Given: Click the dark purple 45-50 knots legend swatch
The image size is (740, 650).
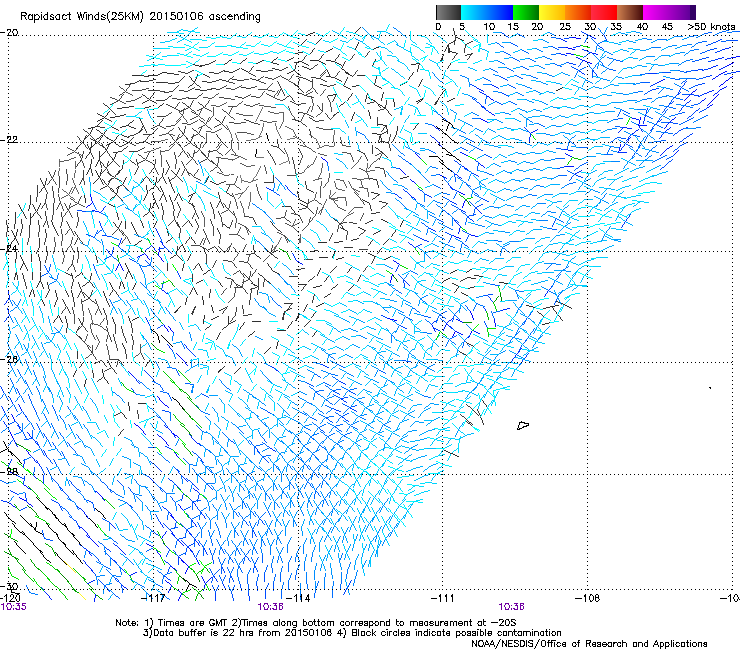Looking at the screenshot, I should click(682, 12).
